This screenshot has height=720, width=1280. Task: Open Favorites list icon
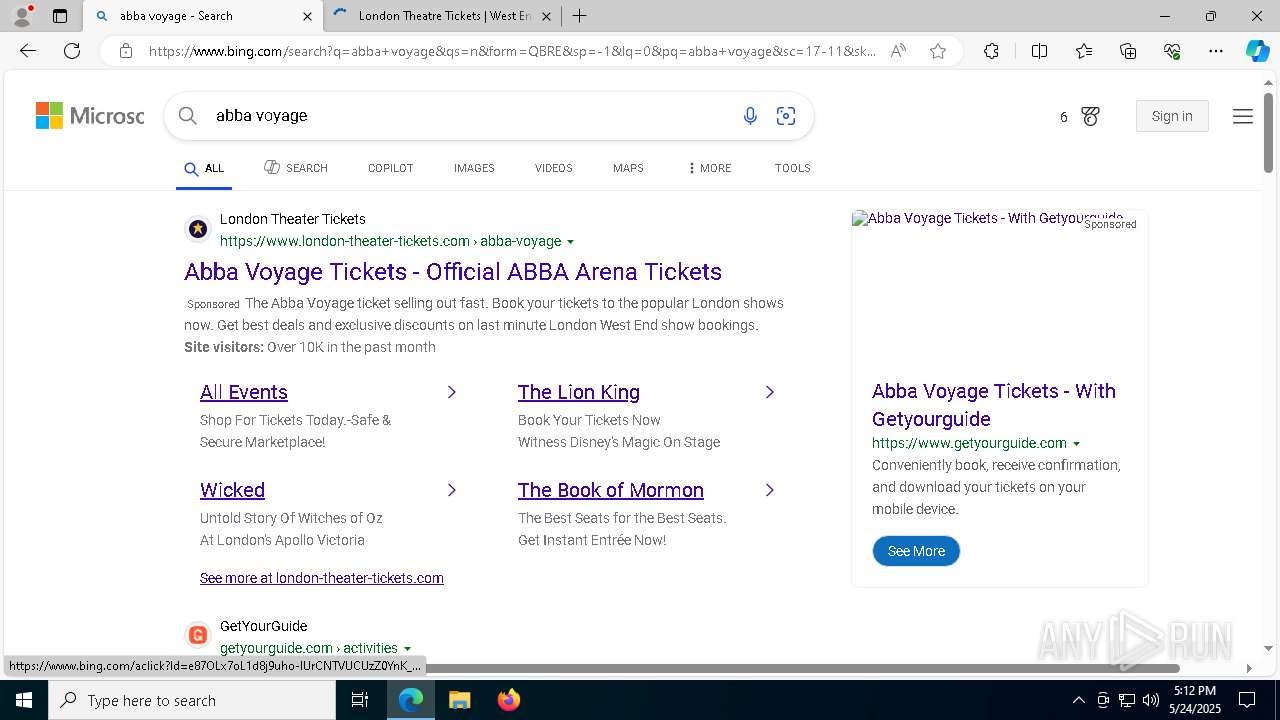(1084, 51)
